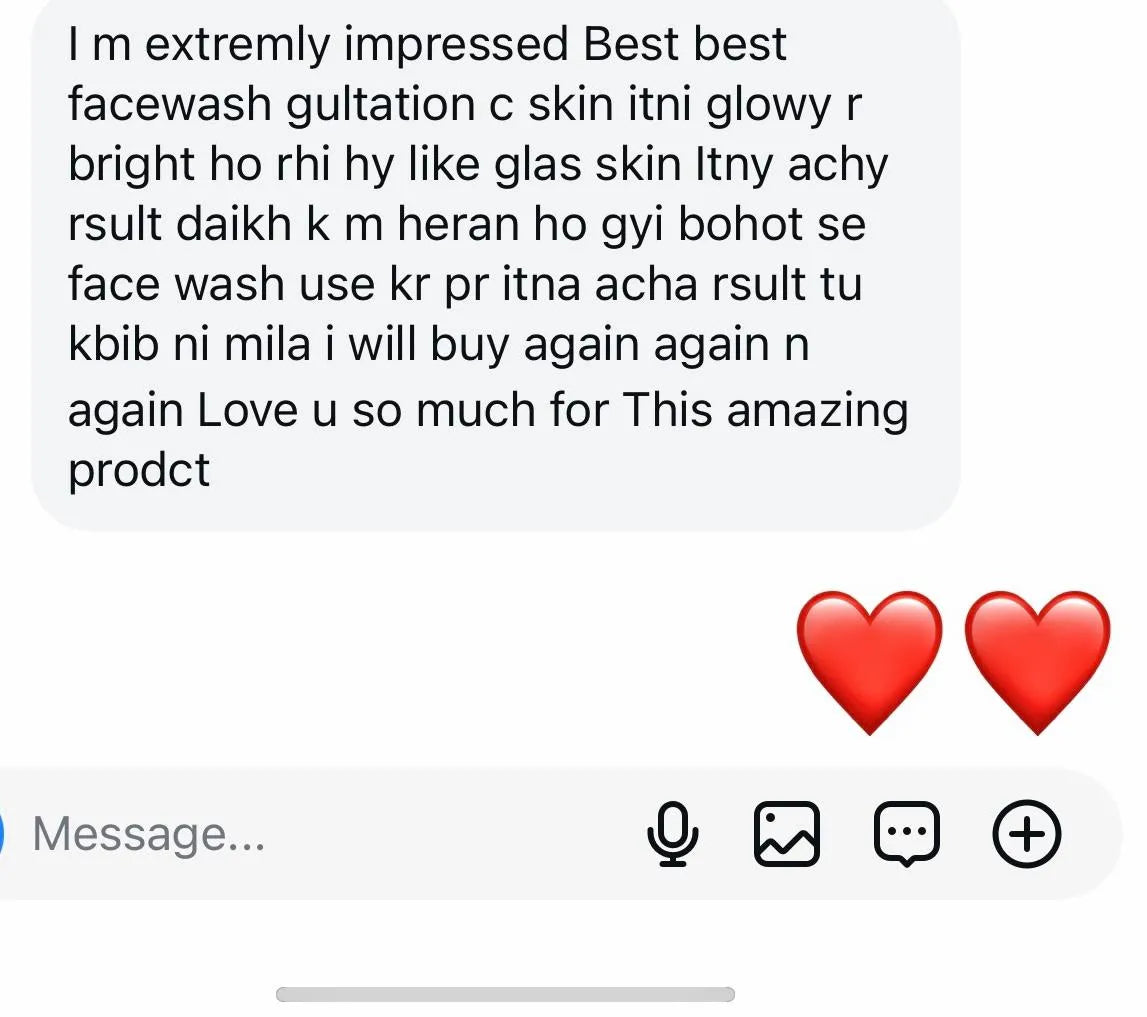Tap the word 'facewash' in the bubble
This screenshot has height=1017, width=1147.
pos(170,104)
